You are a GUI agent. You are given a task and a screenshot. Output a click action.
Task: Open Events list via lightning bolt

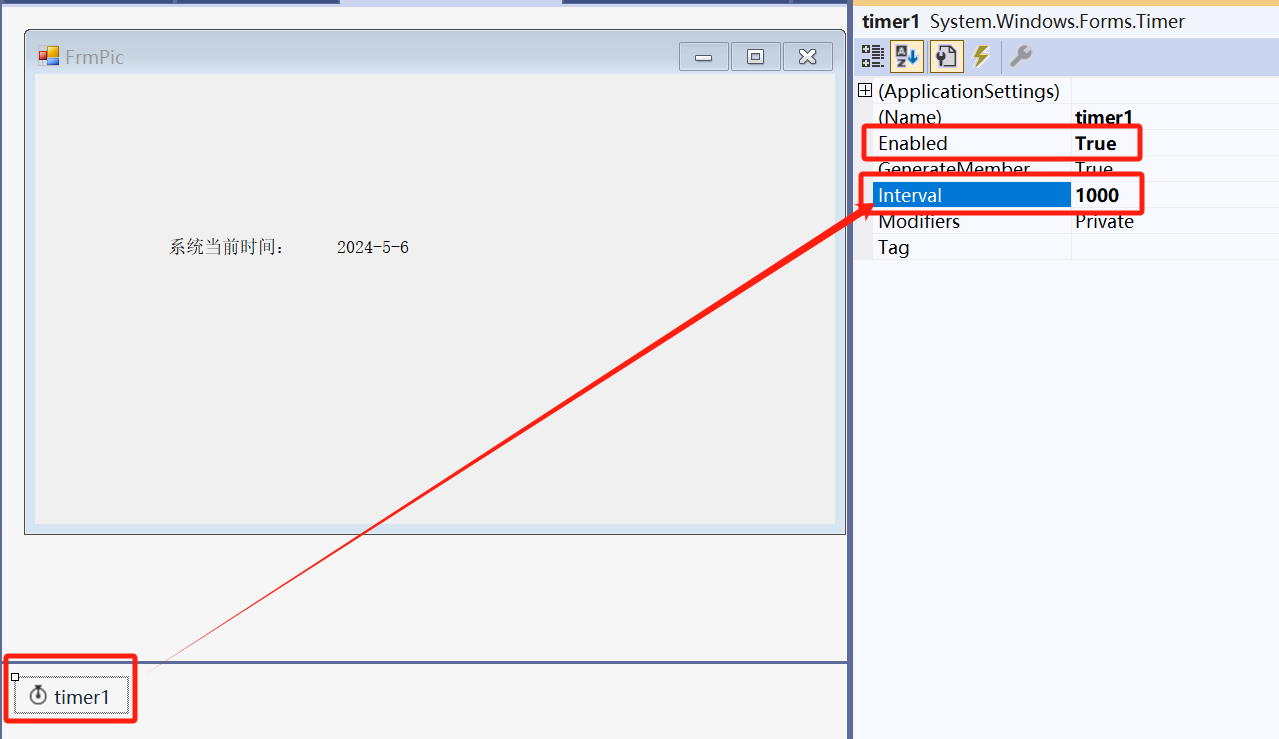click(x=981, y=56)
